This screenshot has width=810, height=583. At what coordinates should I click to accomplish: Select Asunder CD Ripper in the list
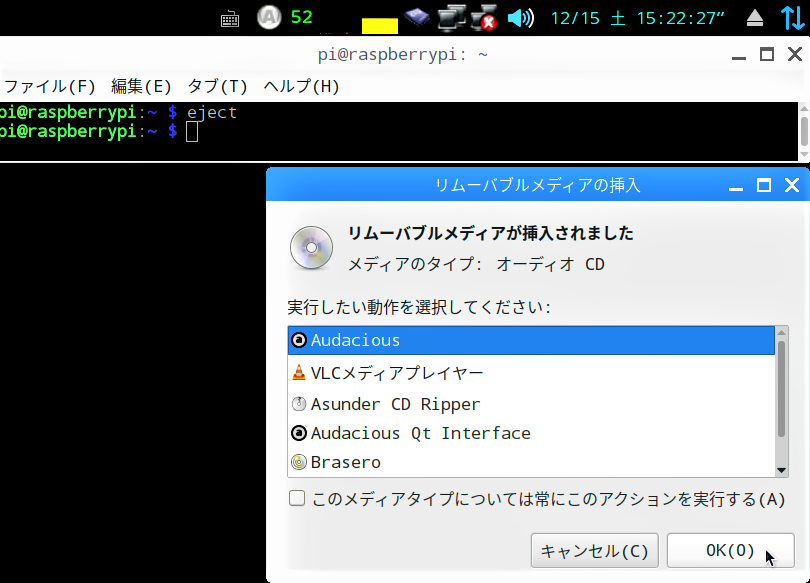(x=531, y=404)
